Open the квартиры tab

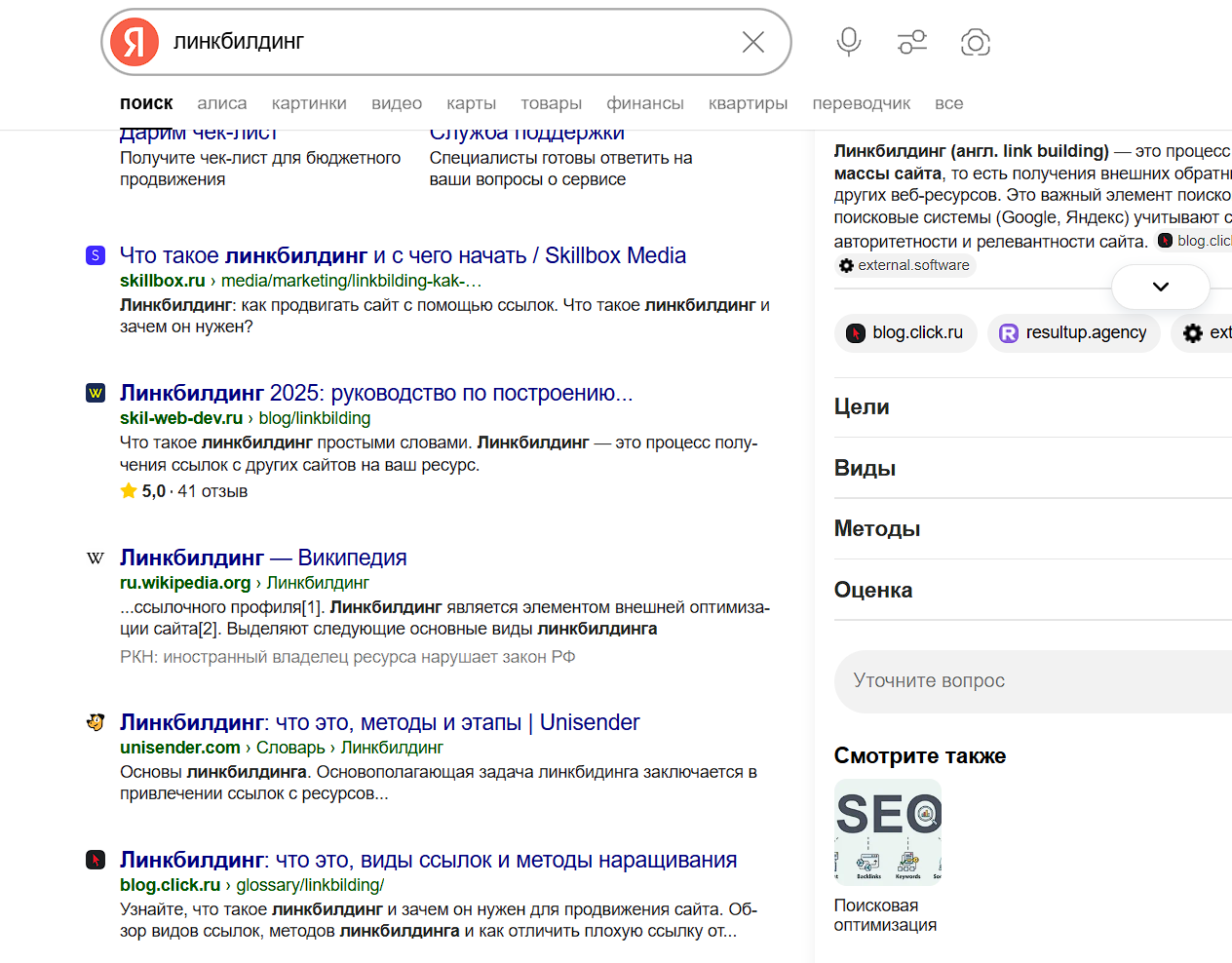click(749, 103)
